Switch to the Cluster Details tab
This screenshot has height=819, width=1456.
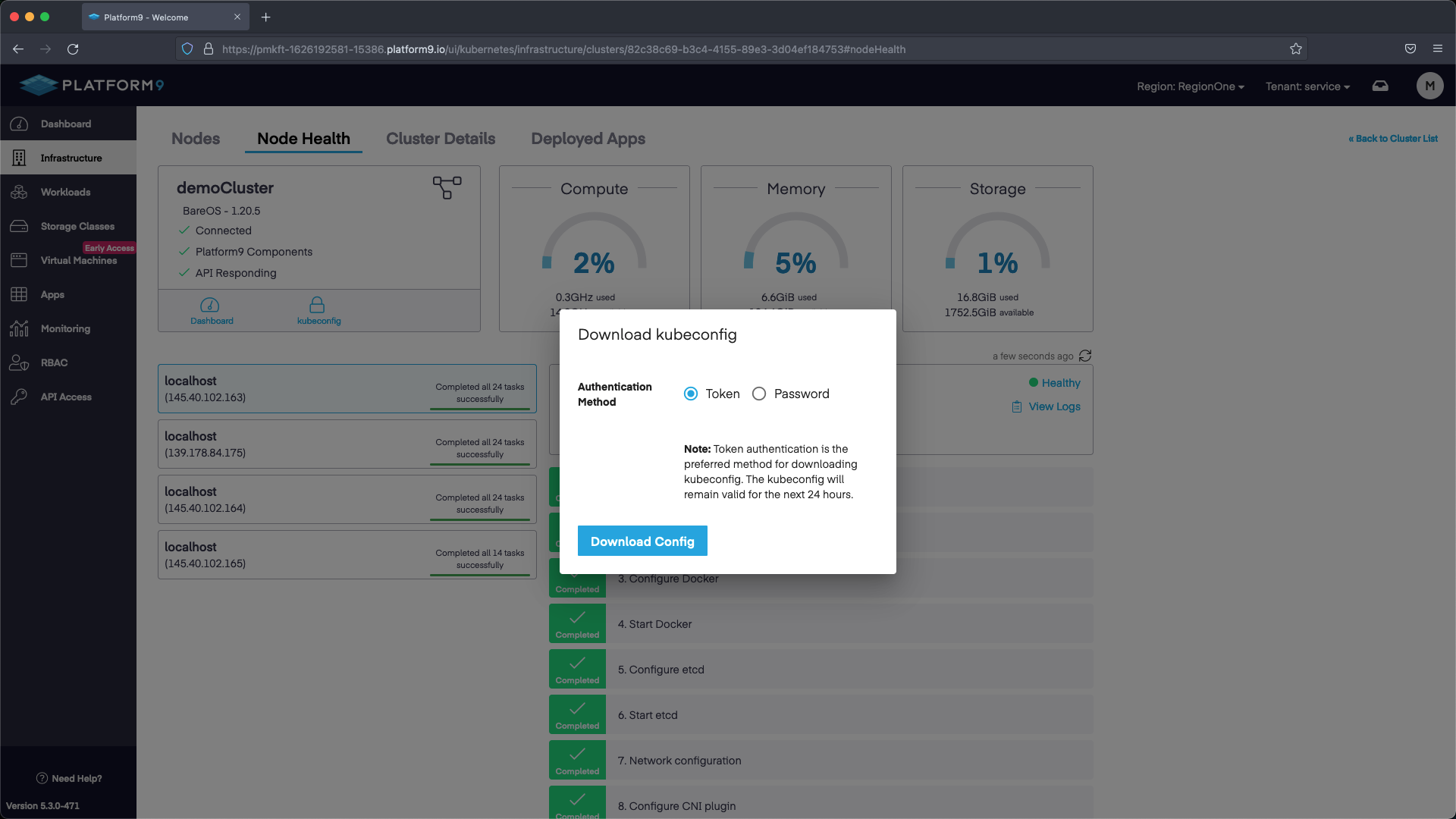click(x=441, y=139)
